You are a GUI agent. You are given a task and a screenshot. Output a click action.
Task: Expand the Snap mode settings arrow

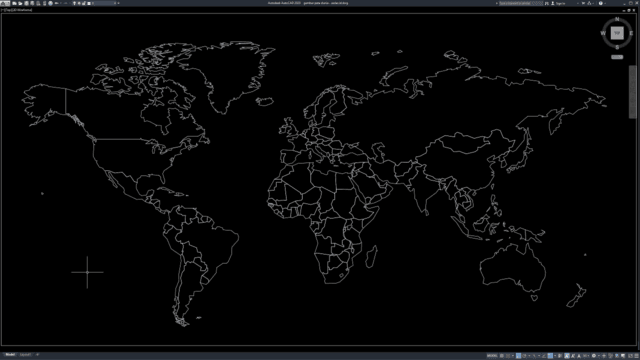(513, 356)
